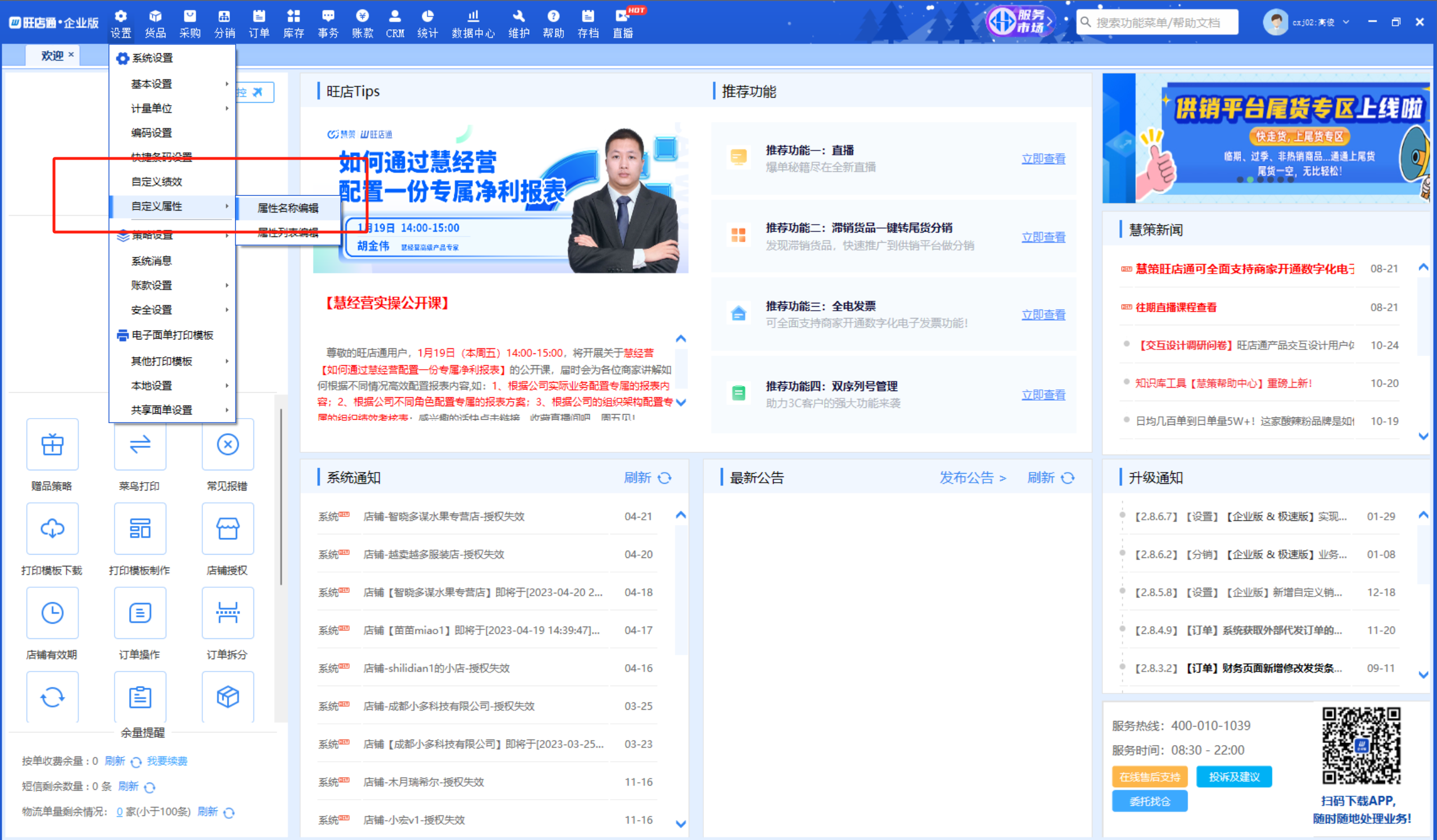Open the 直播 HOT toolbar icon
The height and width of the screenshot is (840, 1437).
[x=623, y=24]
